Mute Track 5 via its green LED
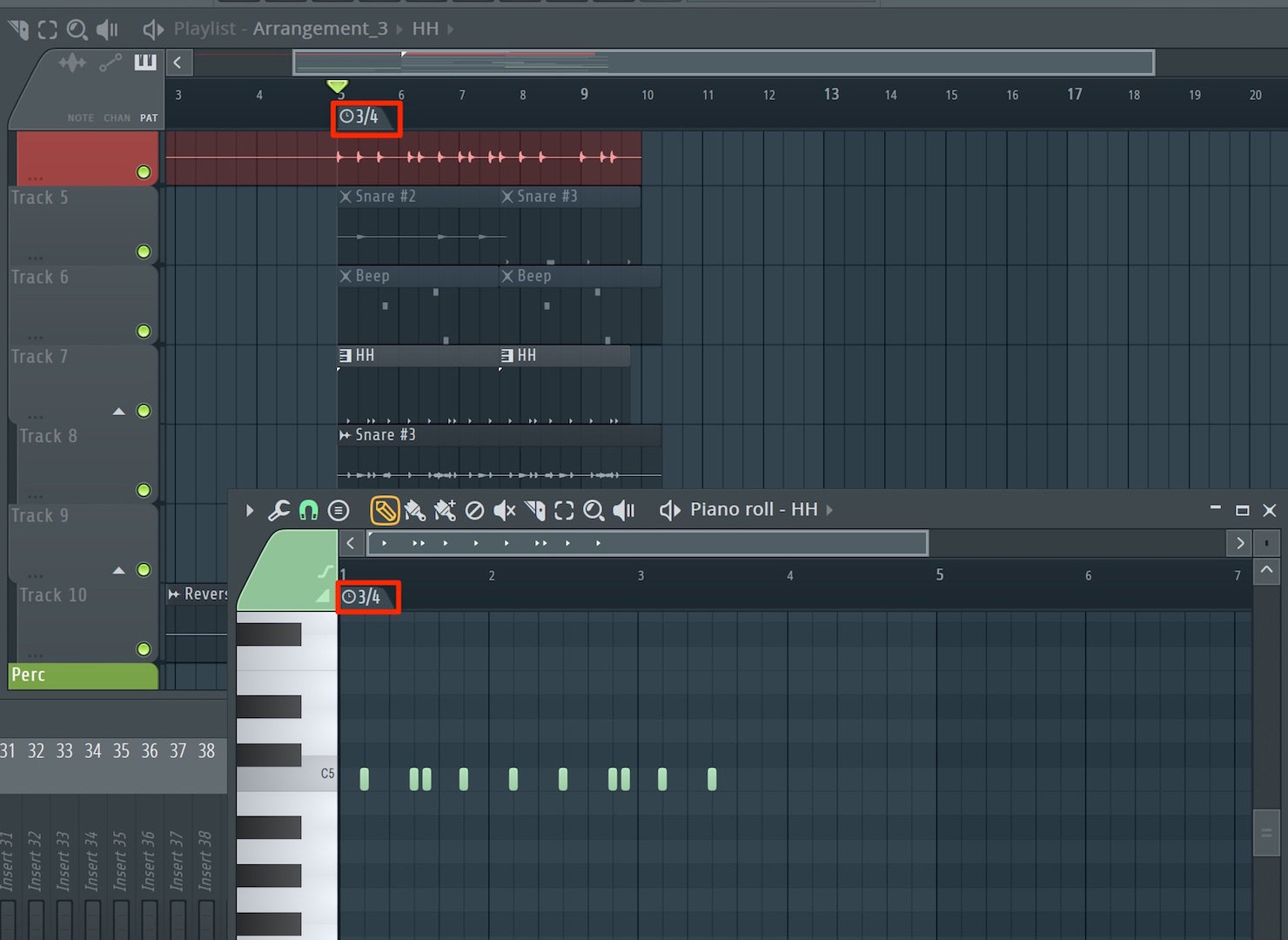1288x940 pixels. point(144,252)
